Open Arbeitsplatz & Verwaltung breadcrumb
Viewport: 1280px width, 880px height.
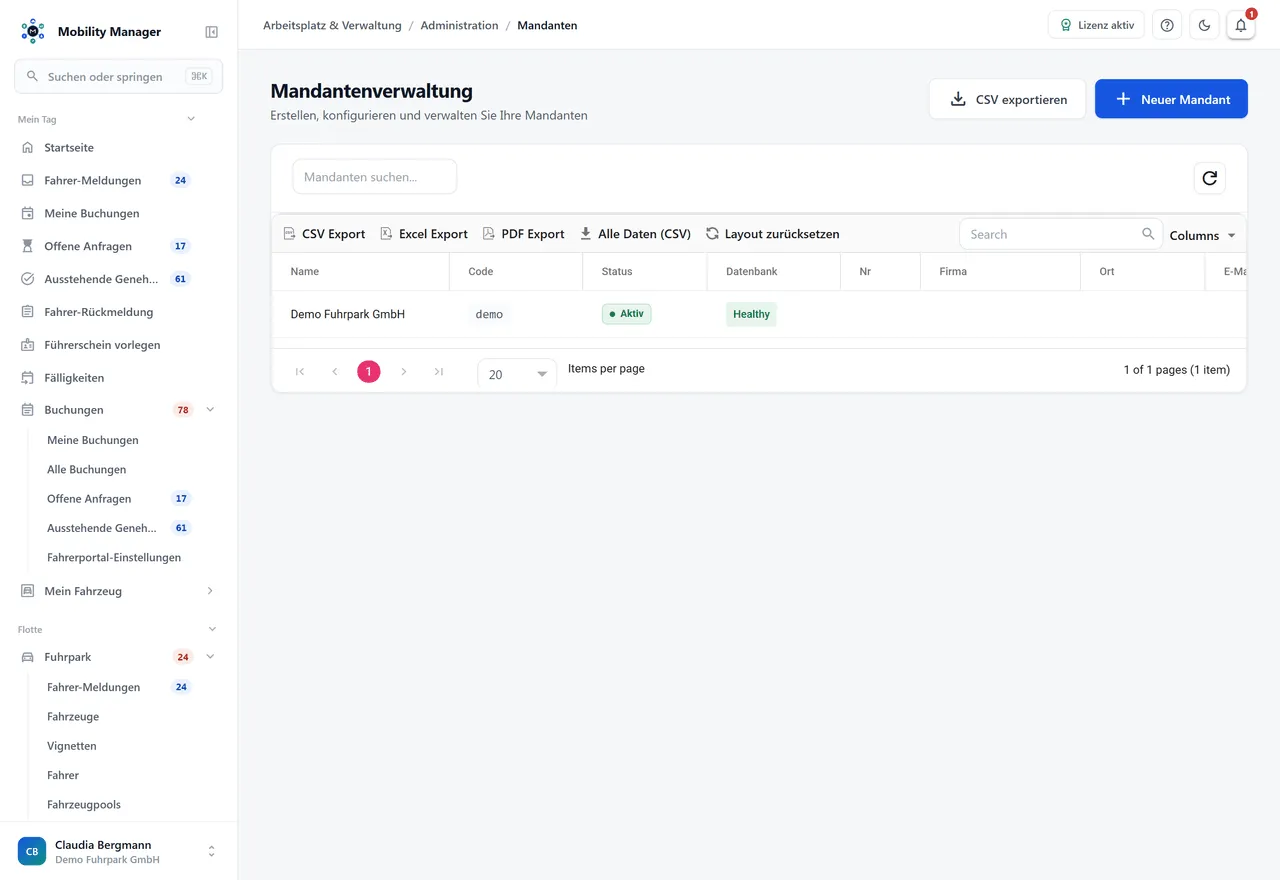point(332,25)
